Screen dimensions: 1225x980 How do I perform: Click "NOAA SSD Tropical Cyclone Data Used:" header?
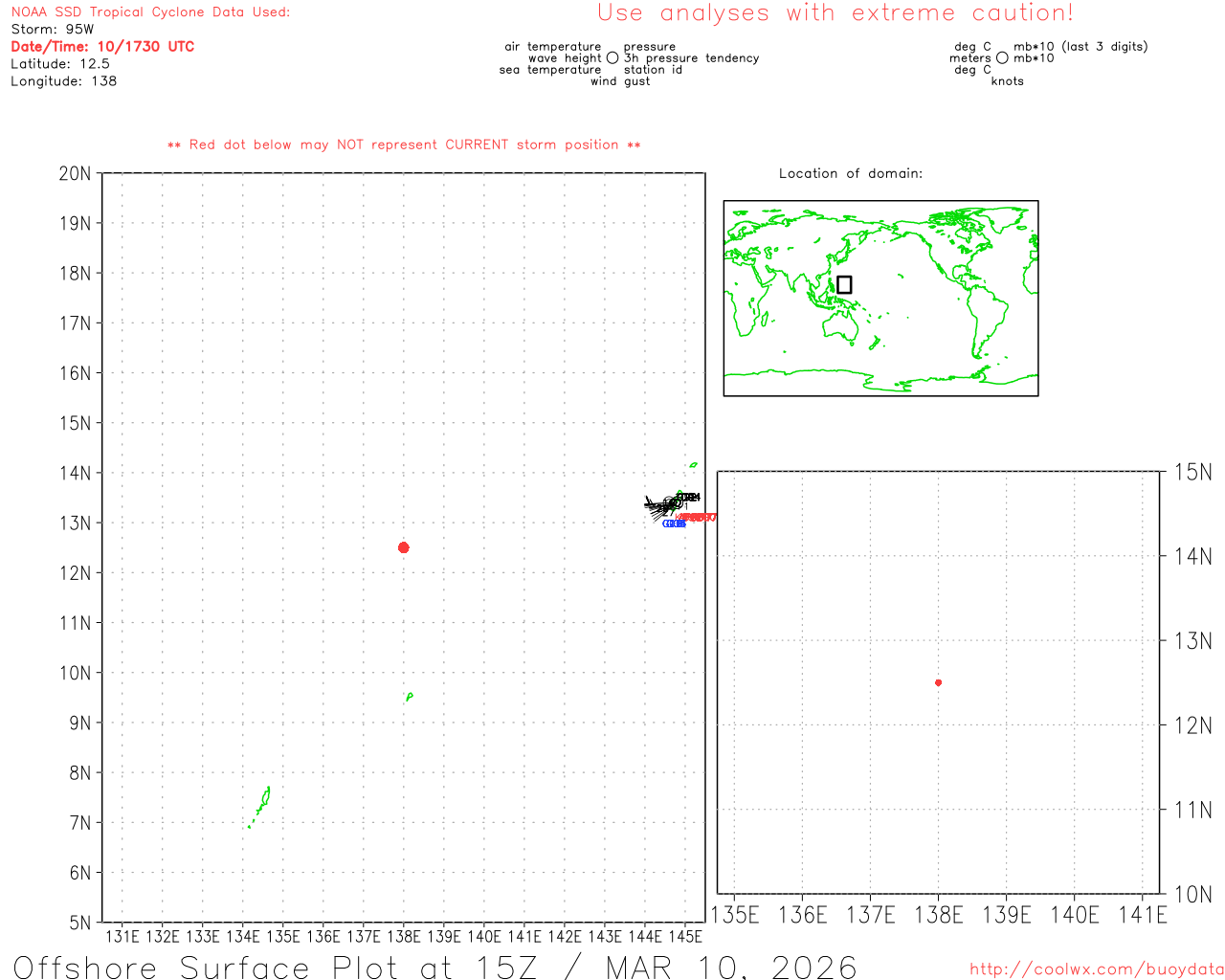150,11
